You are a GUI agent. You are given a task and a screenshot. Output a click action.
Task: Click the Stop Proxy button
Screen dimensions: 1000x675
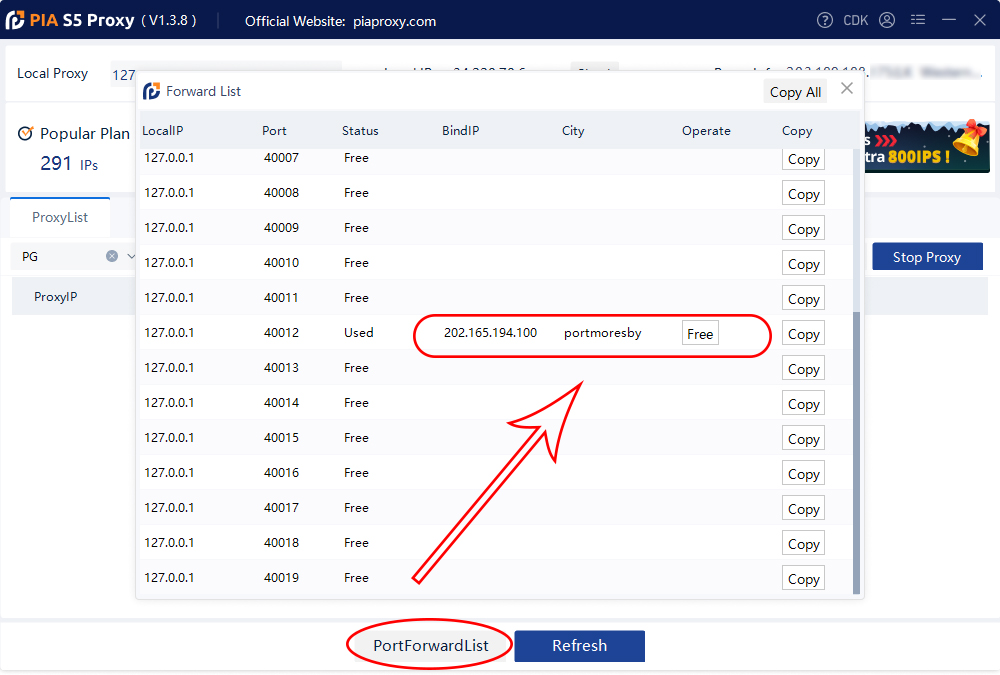[x=927, y=256]
